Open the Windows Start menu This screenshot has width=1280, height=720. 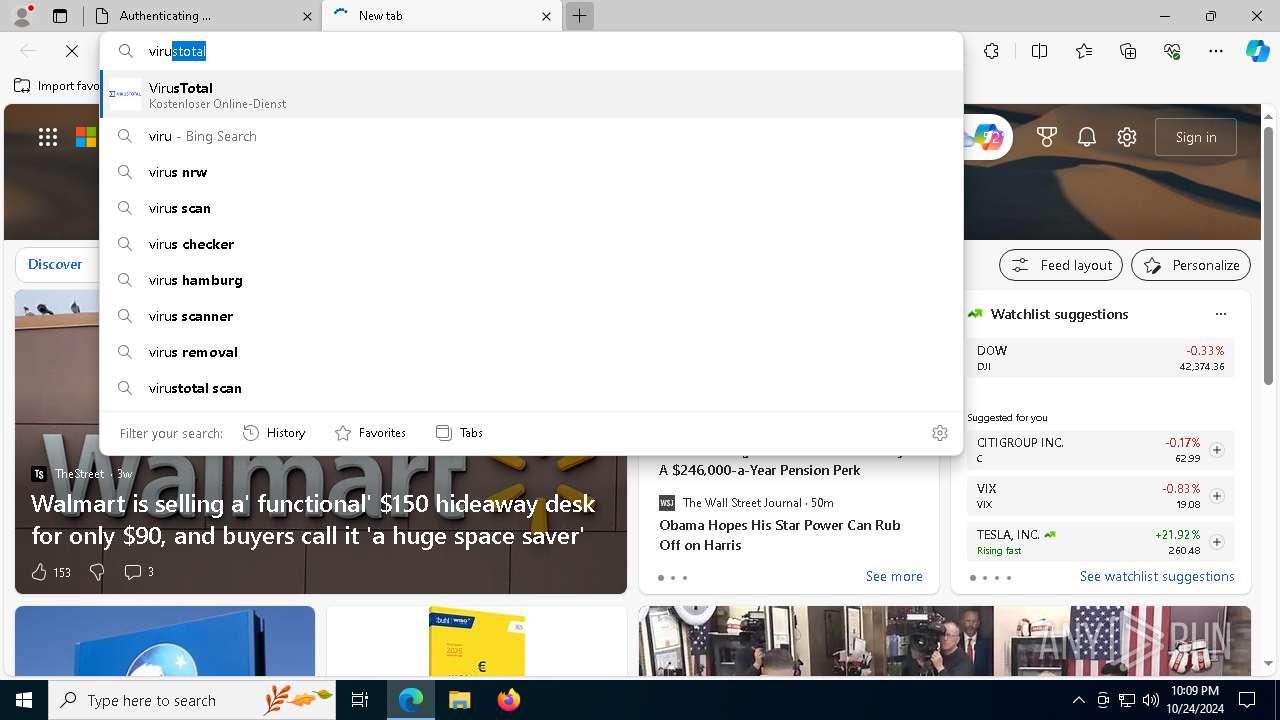[x=24, y=700]
